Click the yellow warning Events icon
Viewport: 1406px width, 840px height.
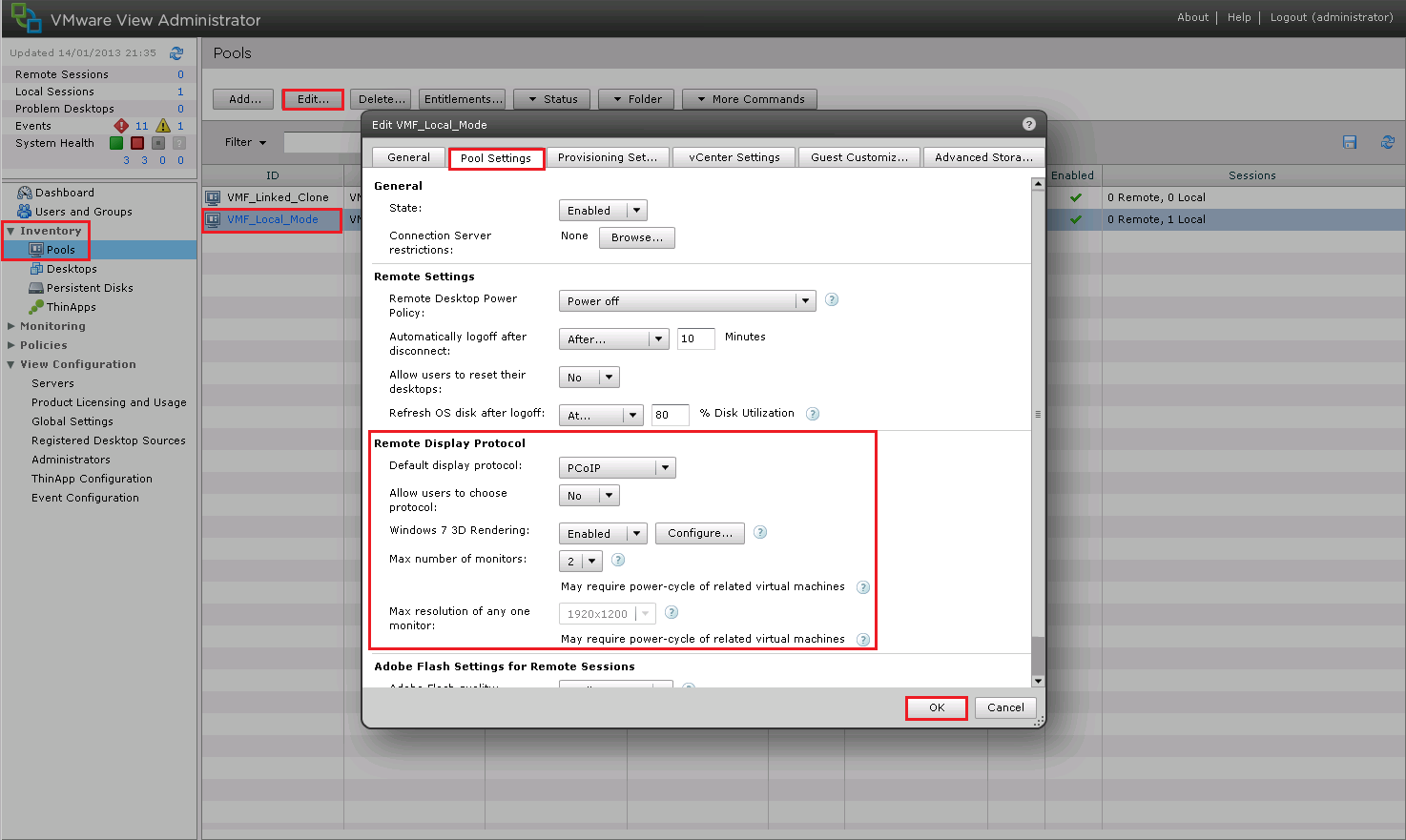pos(163,126)
